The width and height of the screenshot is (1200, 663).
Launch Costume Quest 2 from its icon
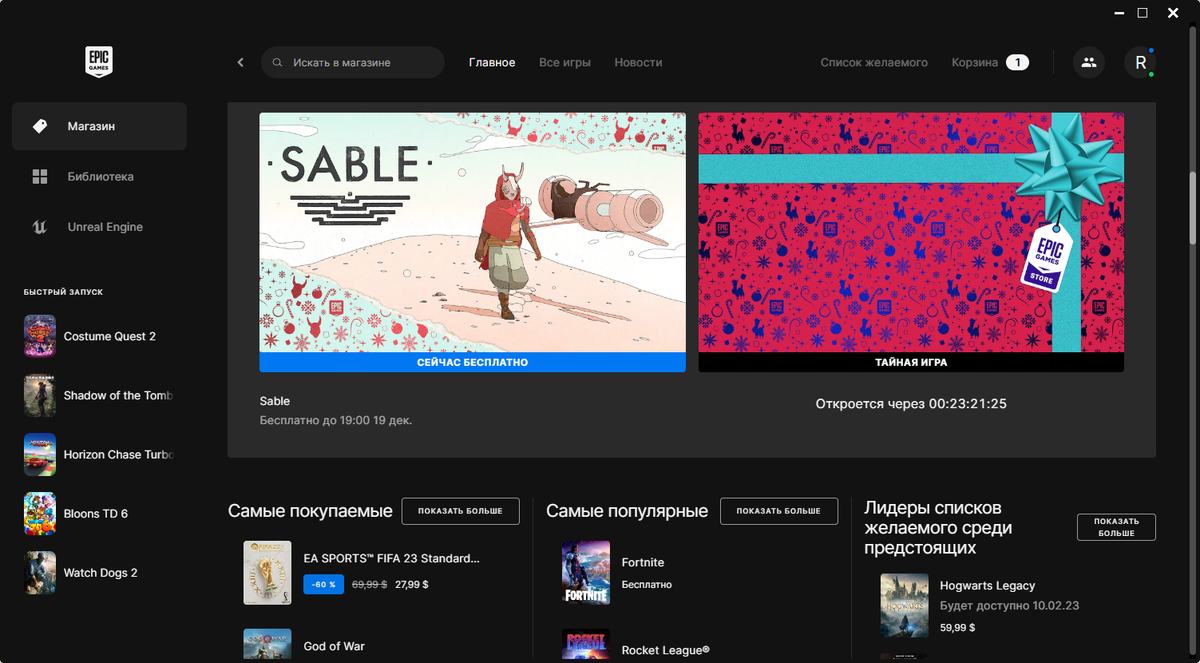40,336
